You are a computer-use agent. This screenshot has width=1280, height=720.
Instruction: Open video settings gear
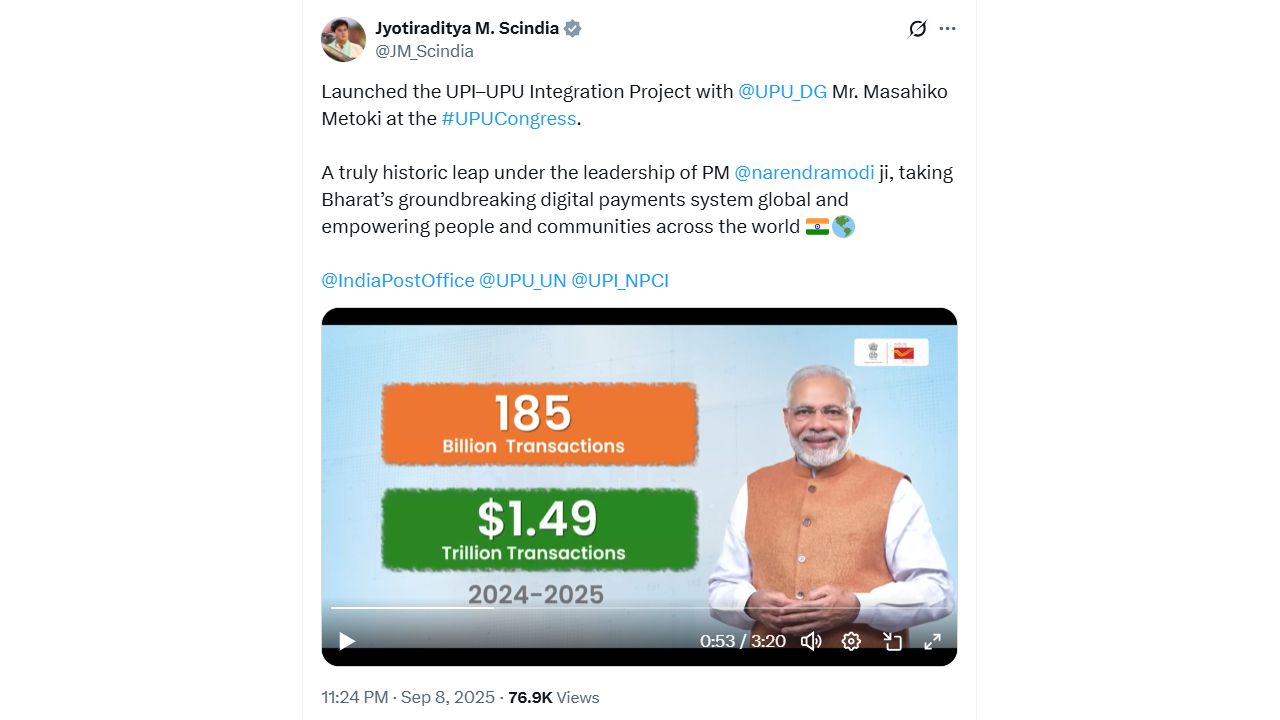(x=851, y=641)
